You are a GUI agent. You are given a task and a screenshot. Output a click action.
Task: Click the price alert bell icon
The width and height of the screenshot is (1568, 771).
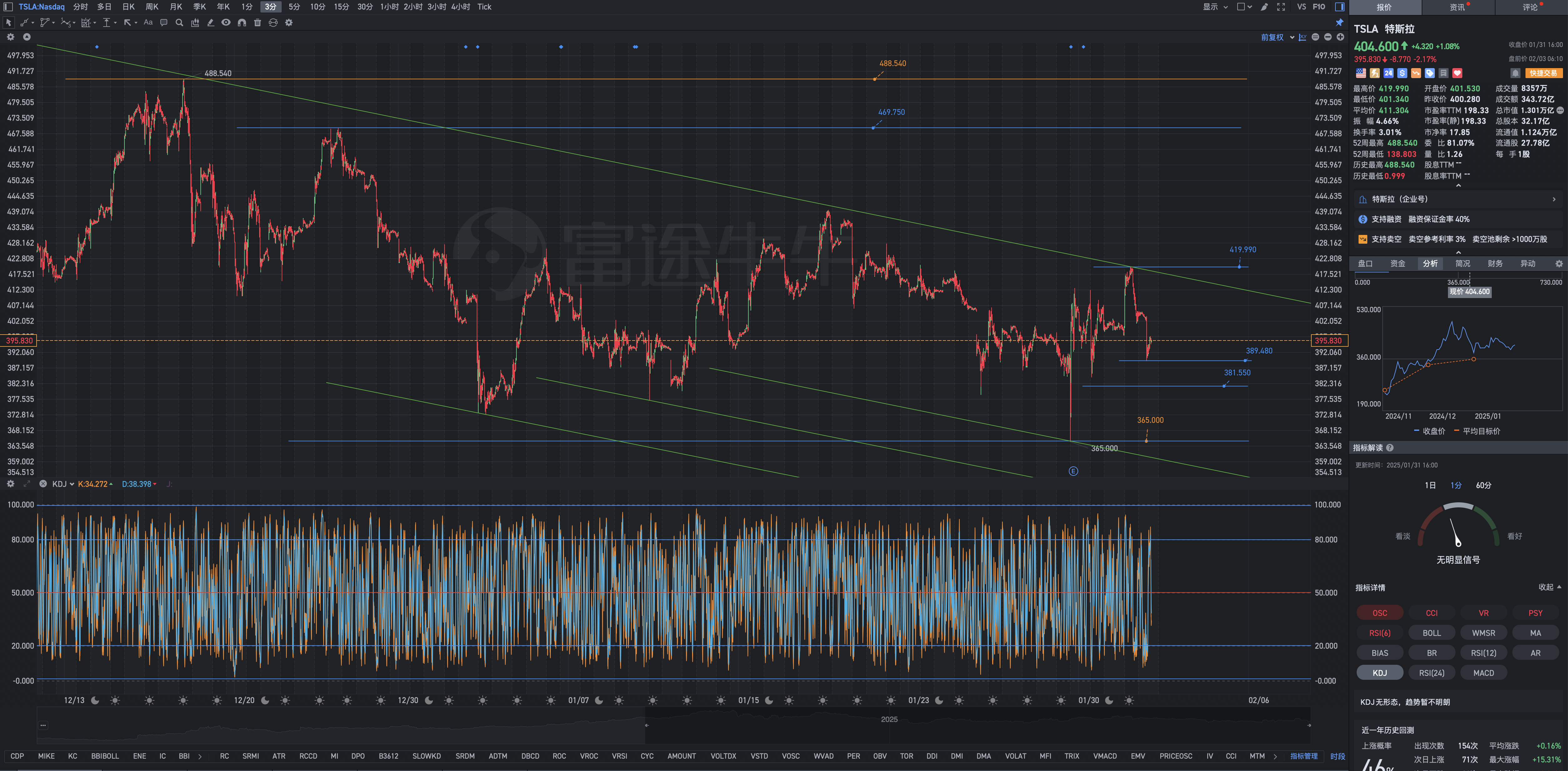[x=1515, y=73]
